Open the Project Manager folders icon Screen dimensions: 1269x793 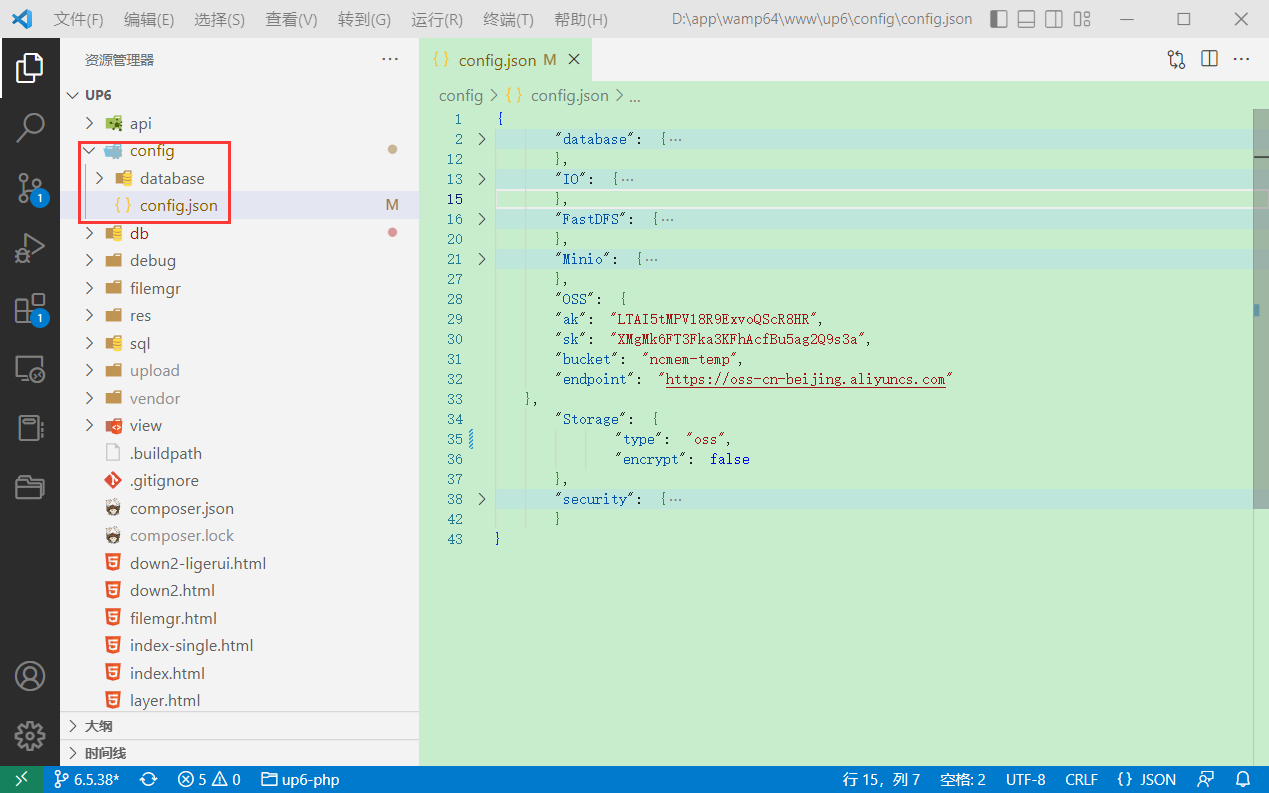tap(30, 488)
